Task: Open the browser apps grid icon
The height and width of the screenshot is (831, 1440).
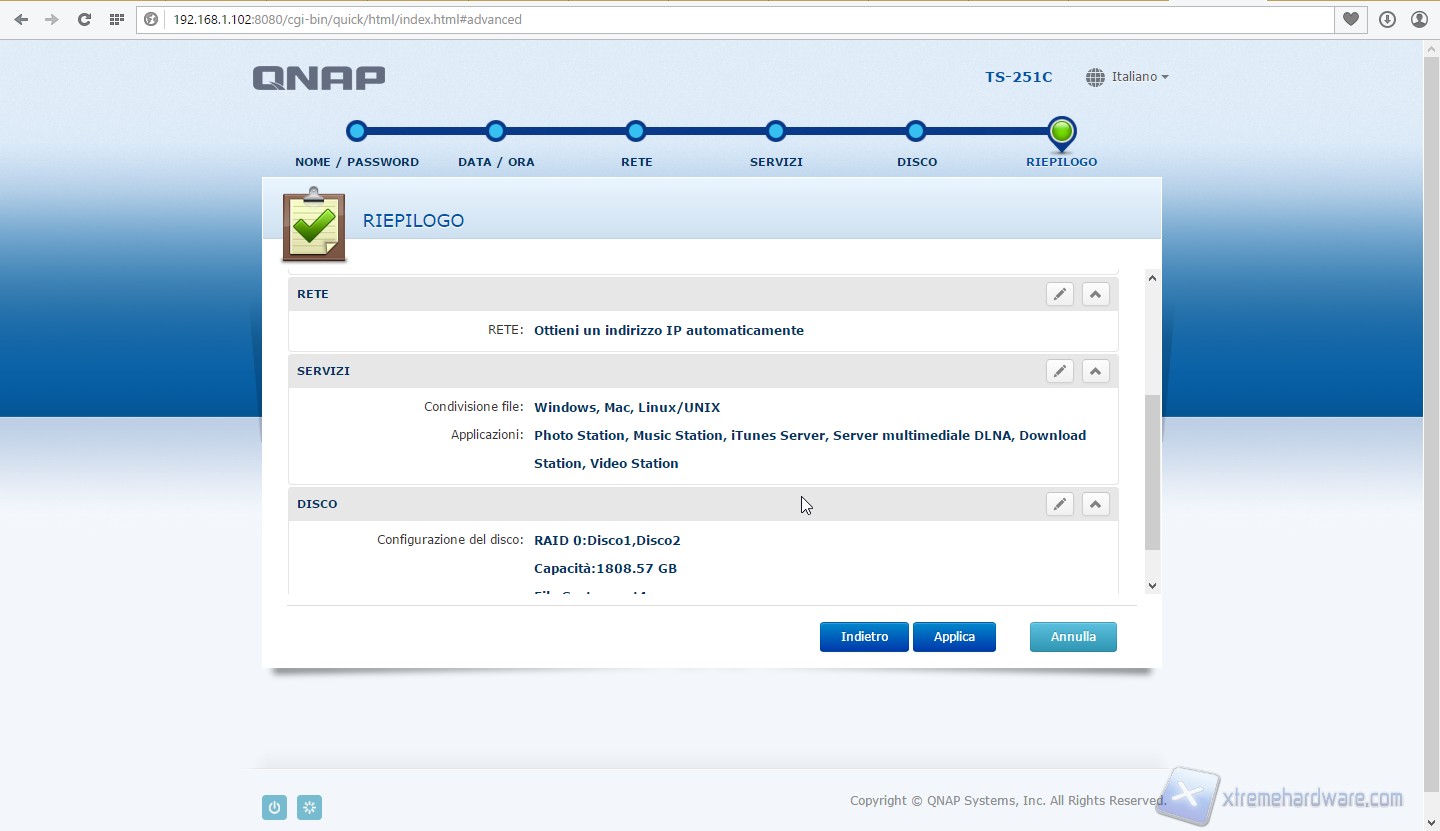Action: [x=117, y=19]
